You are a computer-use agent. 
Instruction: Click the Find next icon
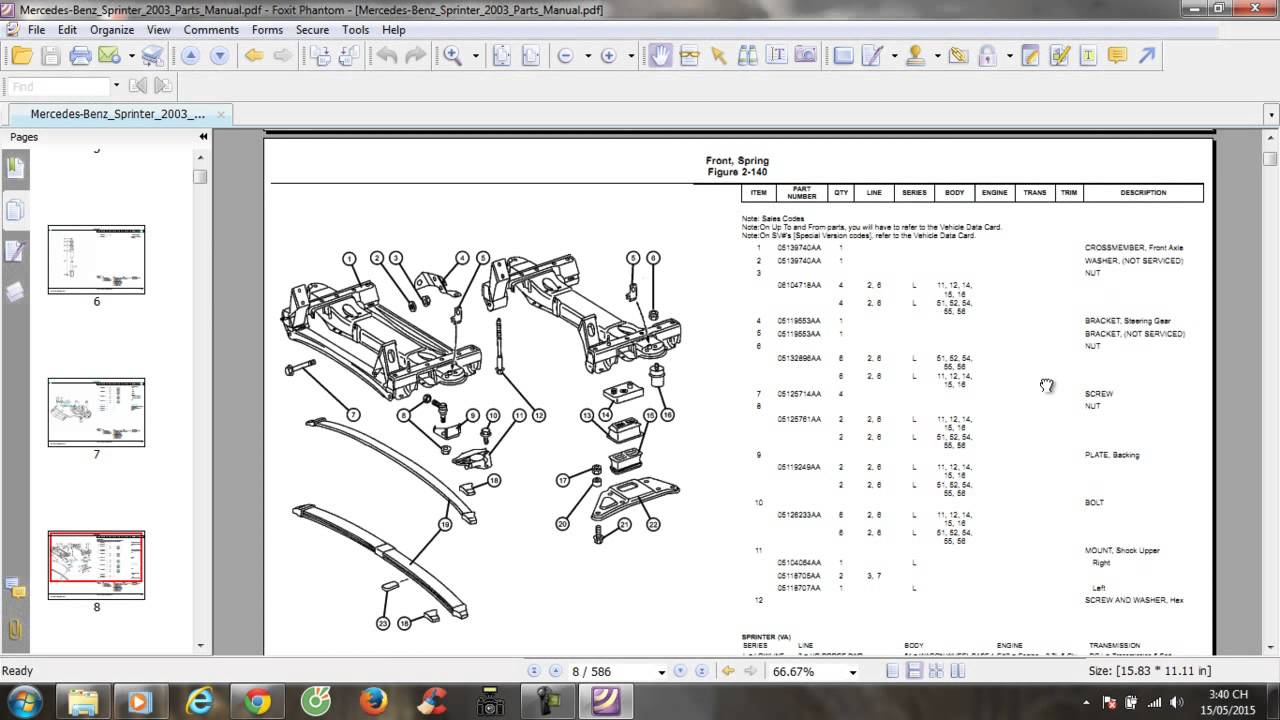[x=162, y=86]
